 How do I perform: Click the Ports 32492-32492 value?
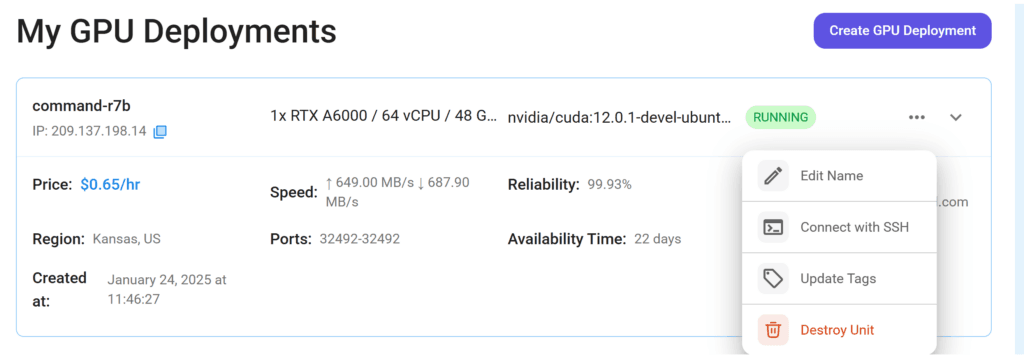359,239
